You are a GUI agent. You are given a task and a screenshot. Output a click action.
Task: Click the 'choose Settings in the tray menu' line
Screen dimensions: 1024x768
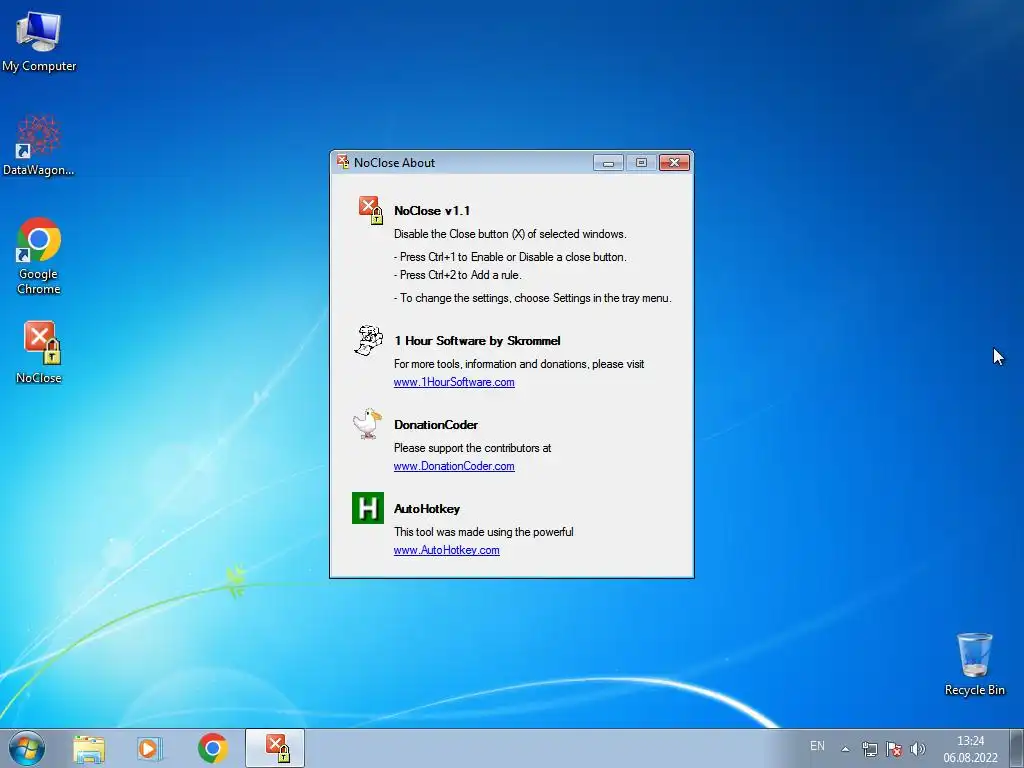click(x=533, y=298)
